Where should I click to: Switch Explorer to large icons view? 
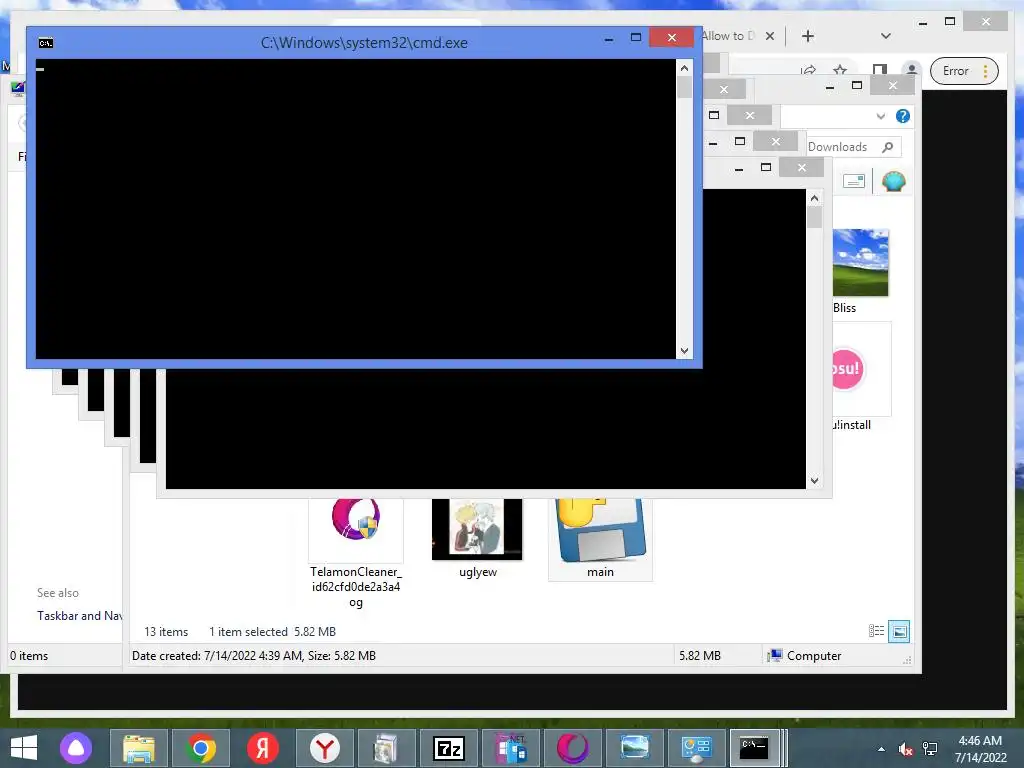899,631
